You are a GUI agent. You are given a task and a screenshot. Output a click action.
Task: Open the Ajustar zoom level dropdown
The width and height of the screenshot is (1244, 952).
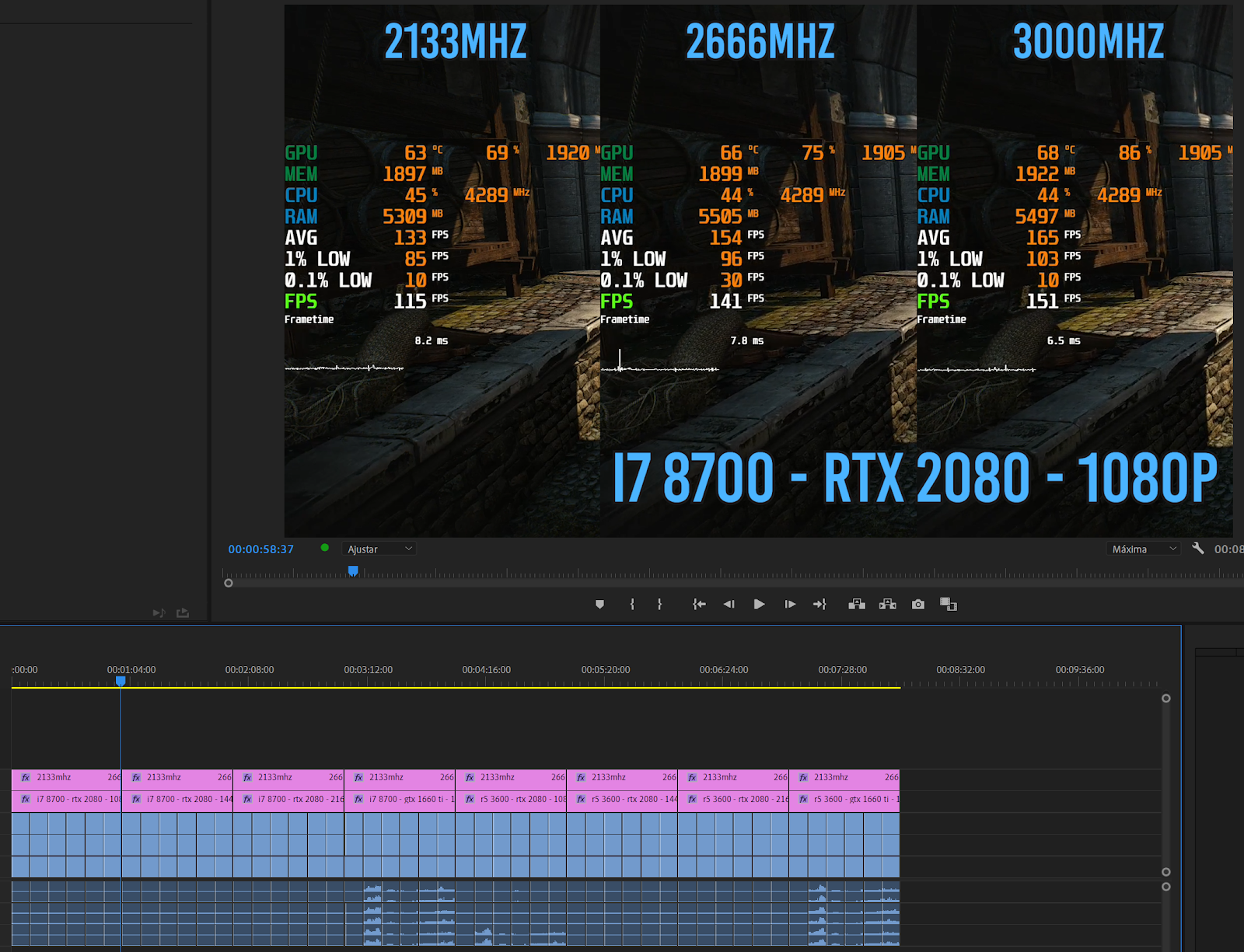[x=379, y=549]
